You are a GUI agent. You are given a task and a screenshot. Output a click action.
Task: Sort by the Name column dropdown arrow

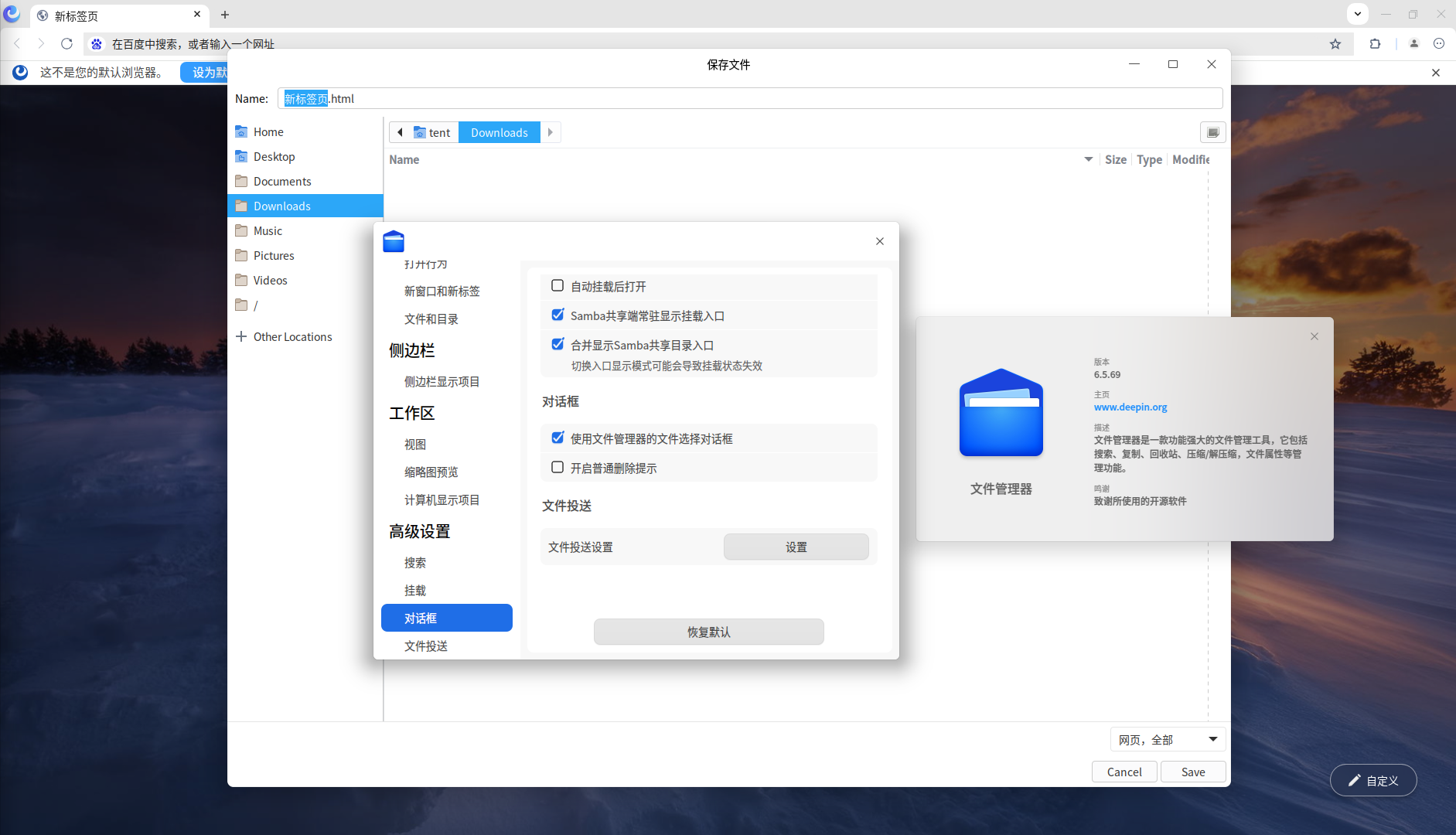1088,159
